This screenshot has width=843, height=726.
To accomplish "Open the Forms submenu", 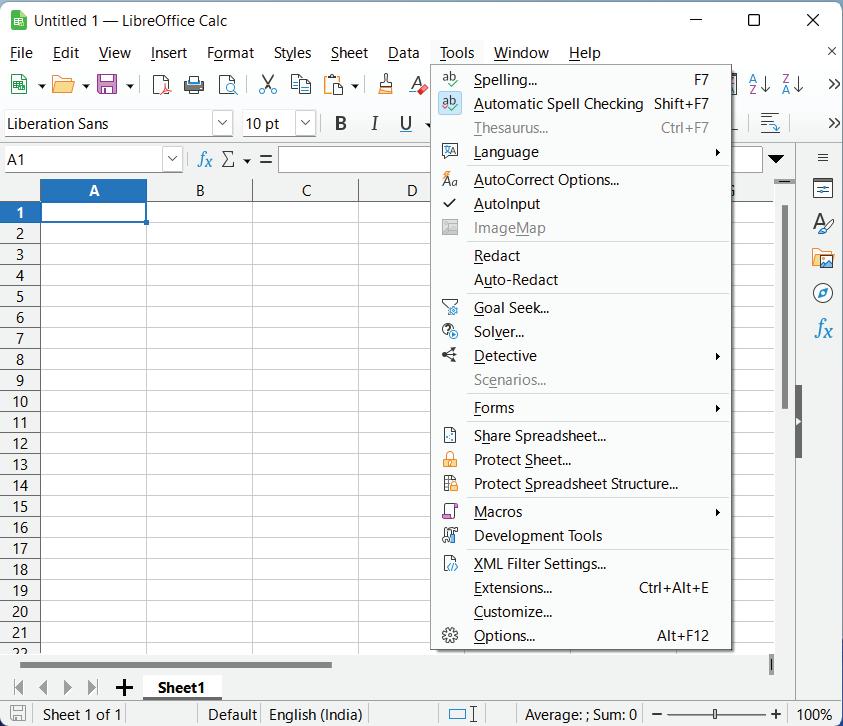I will point(582,408).
